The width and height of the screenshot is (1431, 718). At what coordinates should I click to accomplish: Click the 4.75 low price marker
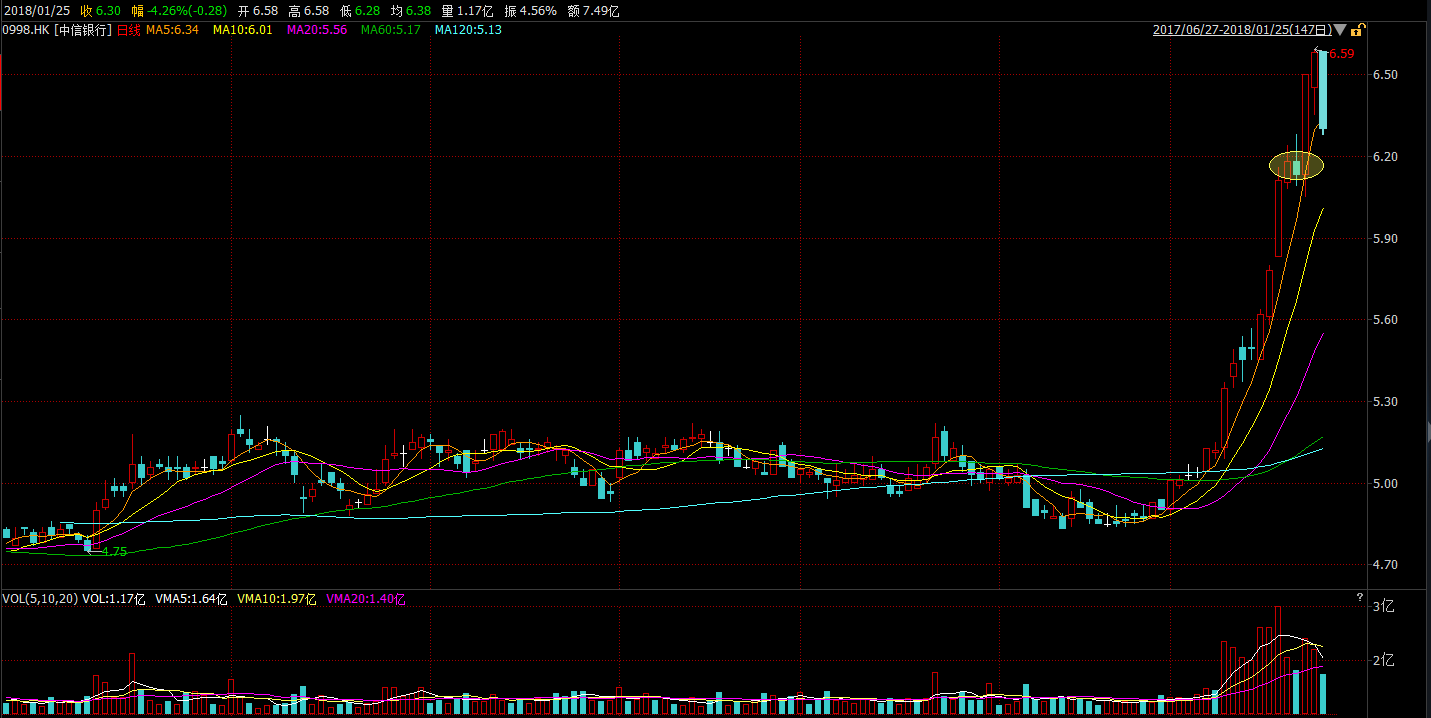coord(114,551)
